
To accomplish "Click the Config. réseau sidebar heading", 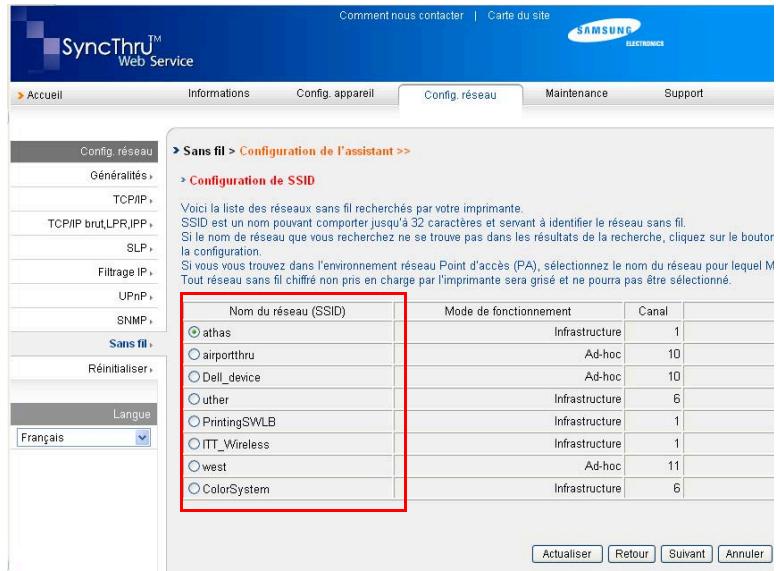I will click(84, 151).
